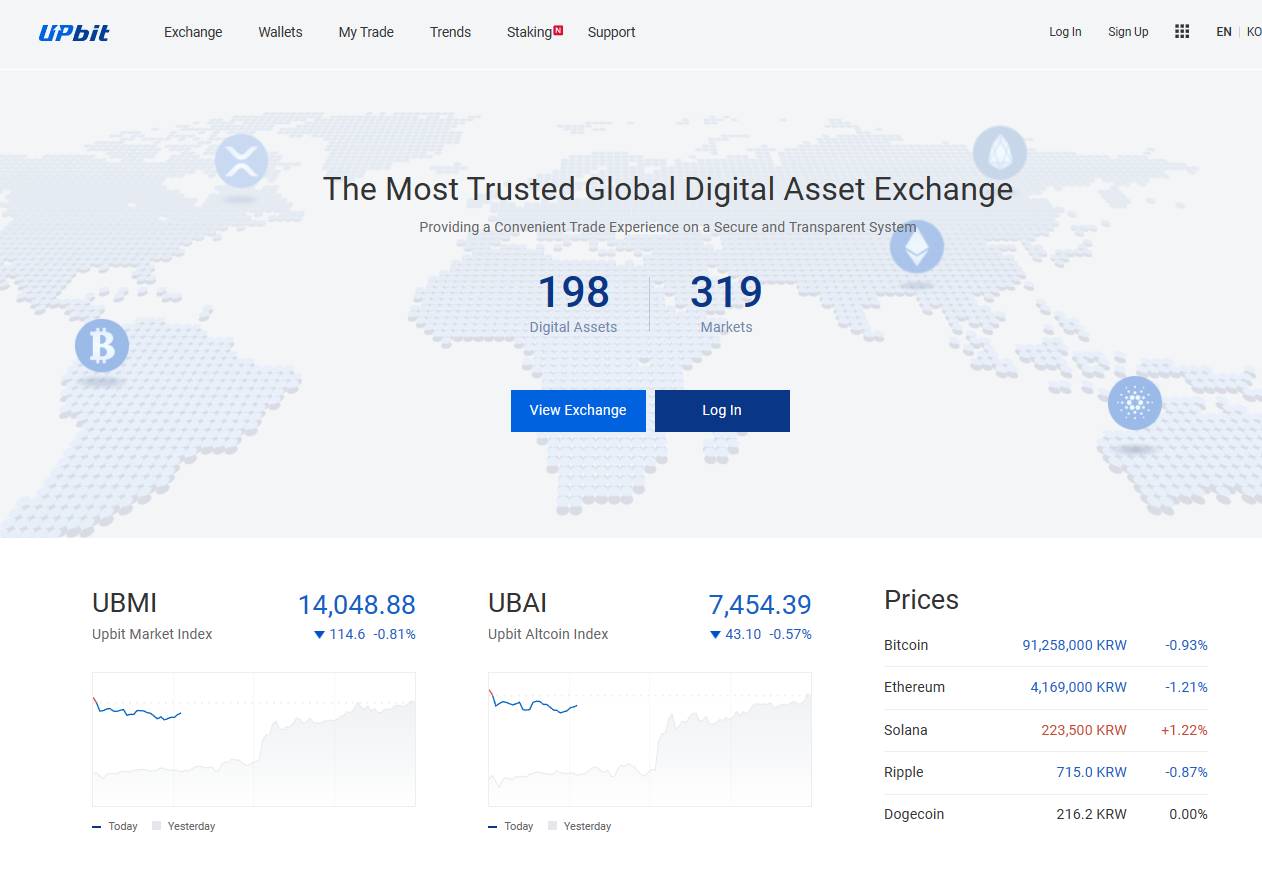The width and height of the screenshot is (1262, 886).
Task: Open the Trends page
Action: tap(450, 32)
